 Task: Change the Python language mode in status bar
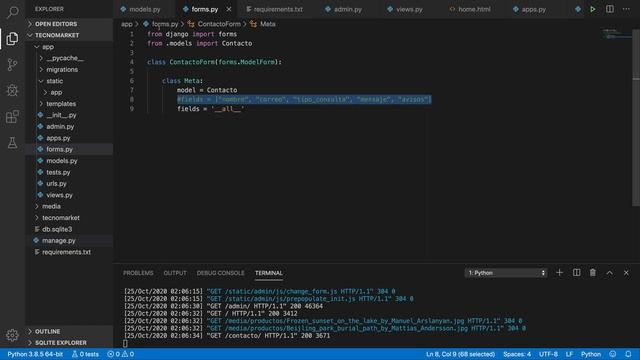pos(591,354)
